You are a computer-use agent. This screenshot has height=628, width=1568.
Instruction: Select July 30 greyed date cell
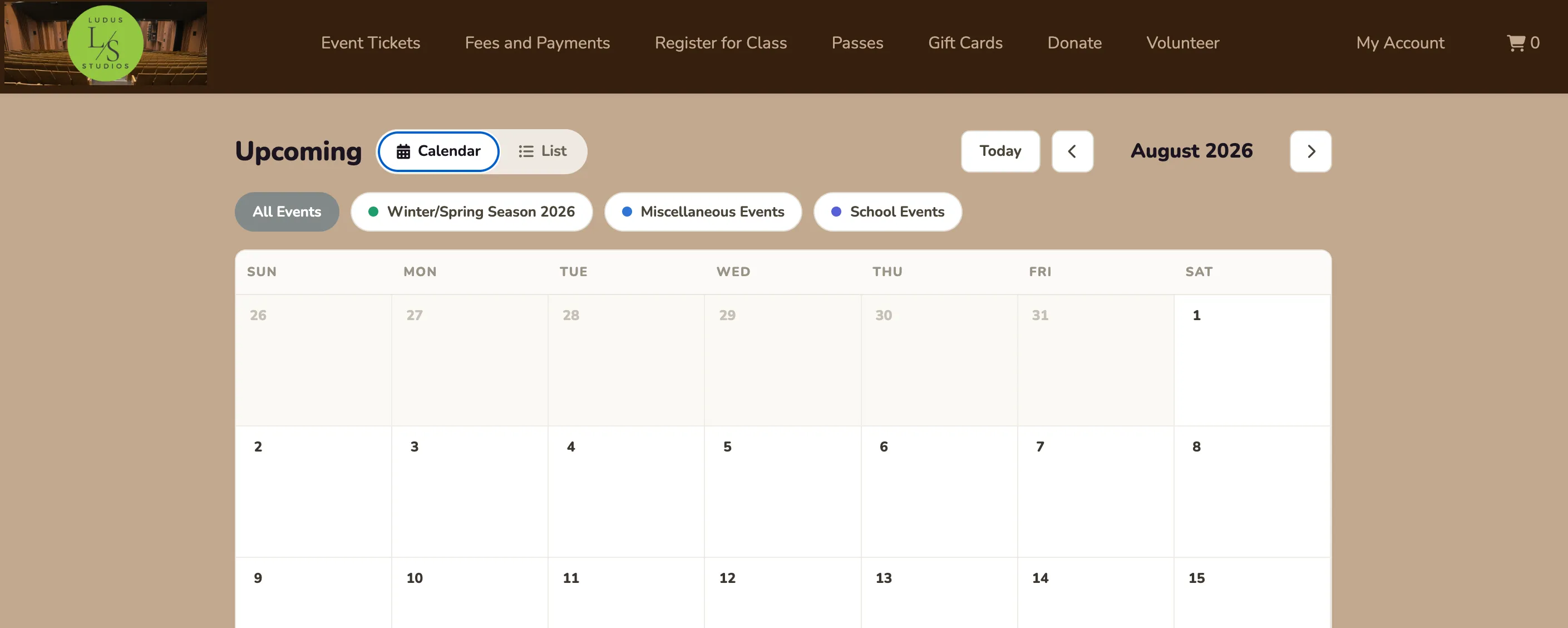point(939,360)
